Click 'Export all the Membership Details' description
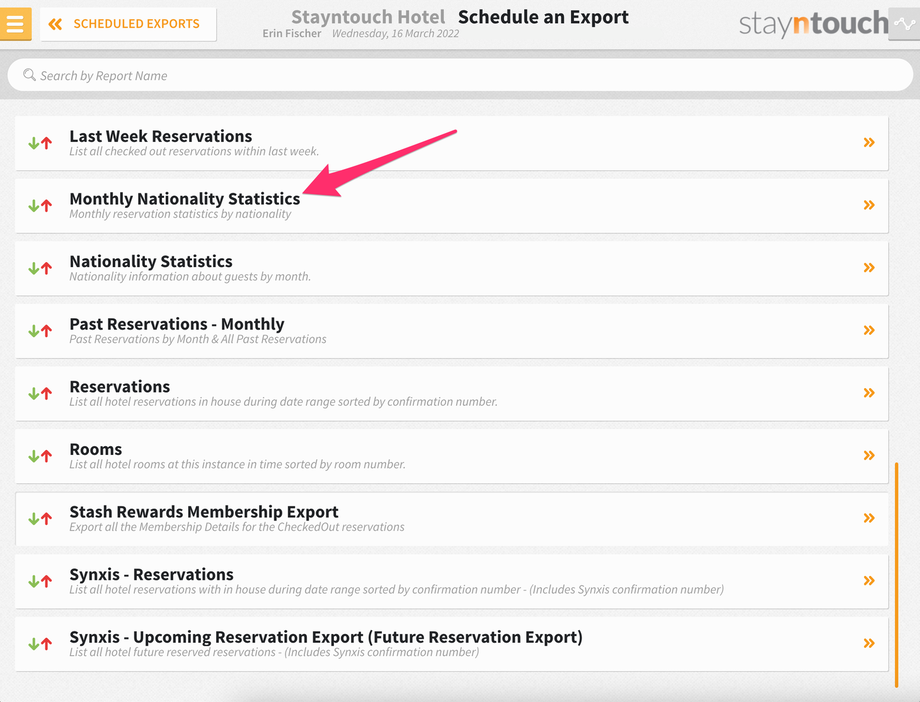The height and width of the screenshot is (702, 920). [236, 527]
